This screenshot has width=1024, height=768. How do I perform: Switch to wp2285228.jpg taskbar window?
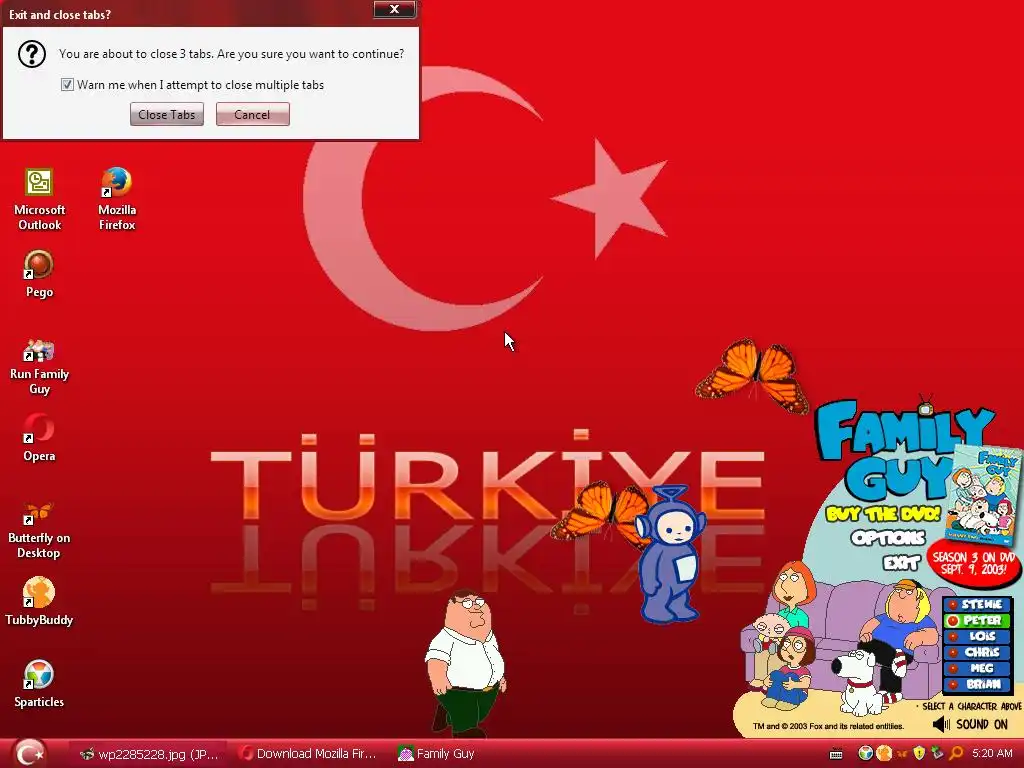(149, 754)
